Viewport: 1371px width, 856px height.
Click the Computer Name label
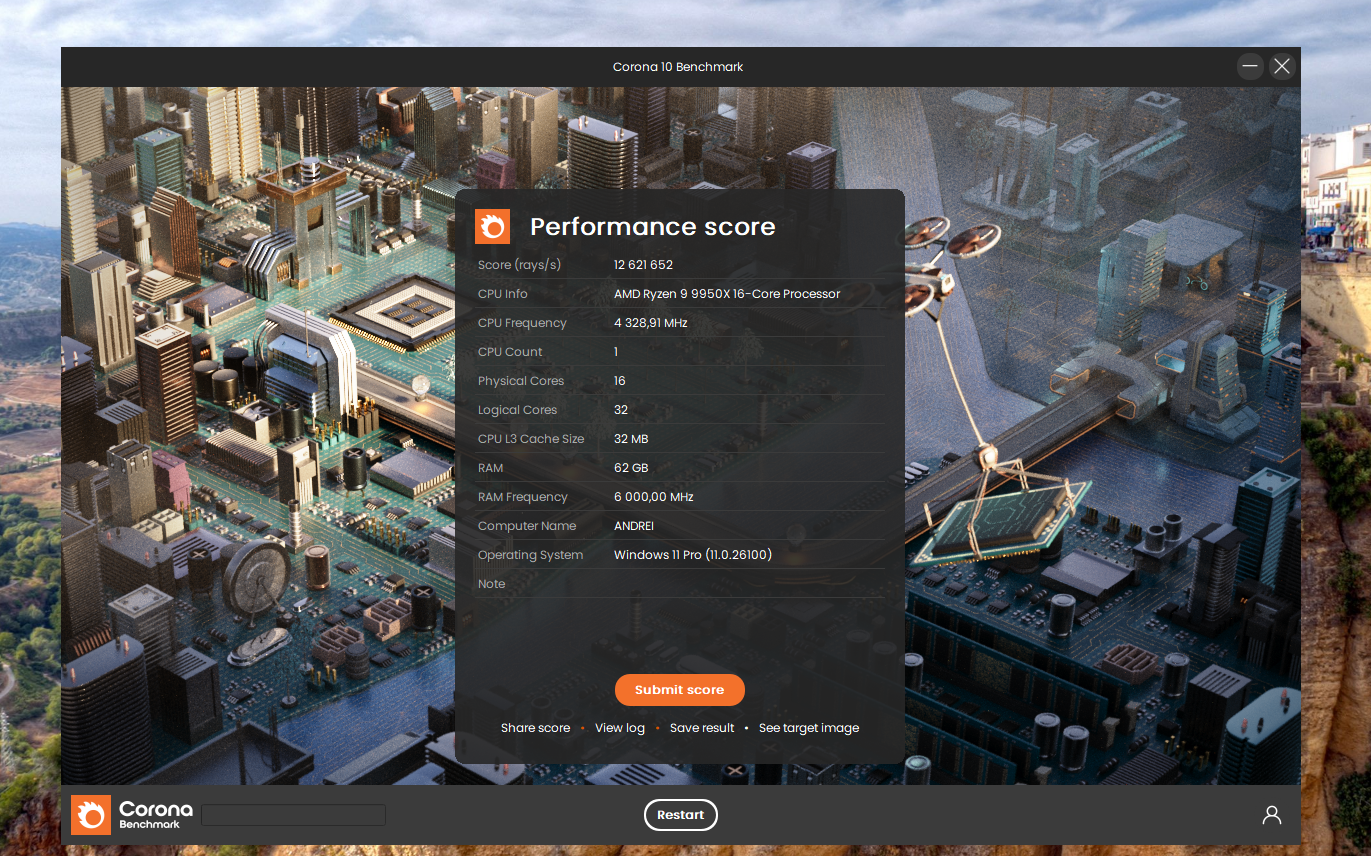pyautogui.click(x=527, y=526)
